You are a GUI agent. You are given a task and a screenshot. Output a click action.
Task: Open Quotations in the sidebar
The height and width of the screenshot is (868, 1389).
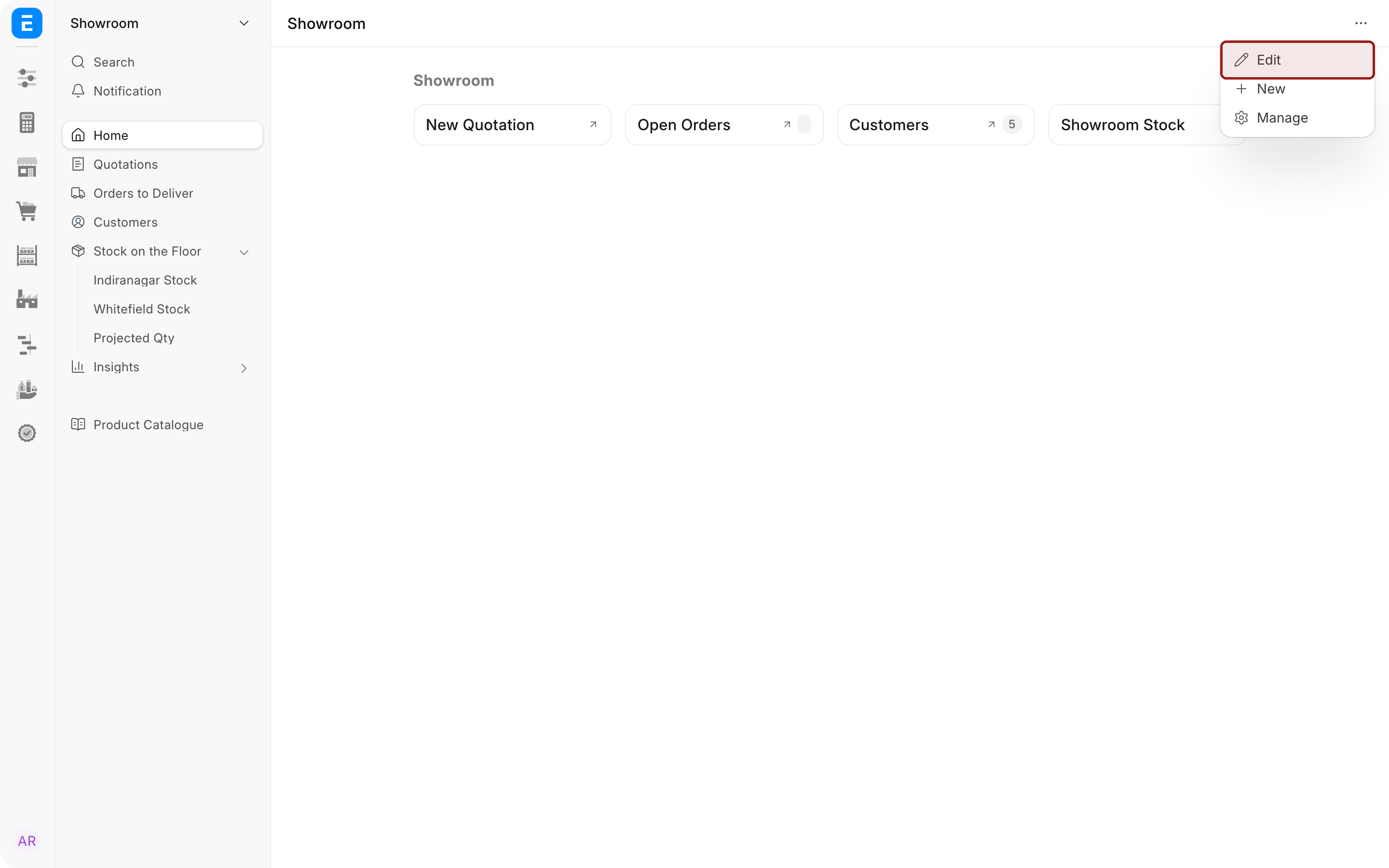pyautogui.click(x=163, y=164)
